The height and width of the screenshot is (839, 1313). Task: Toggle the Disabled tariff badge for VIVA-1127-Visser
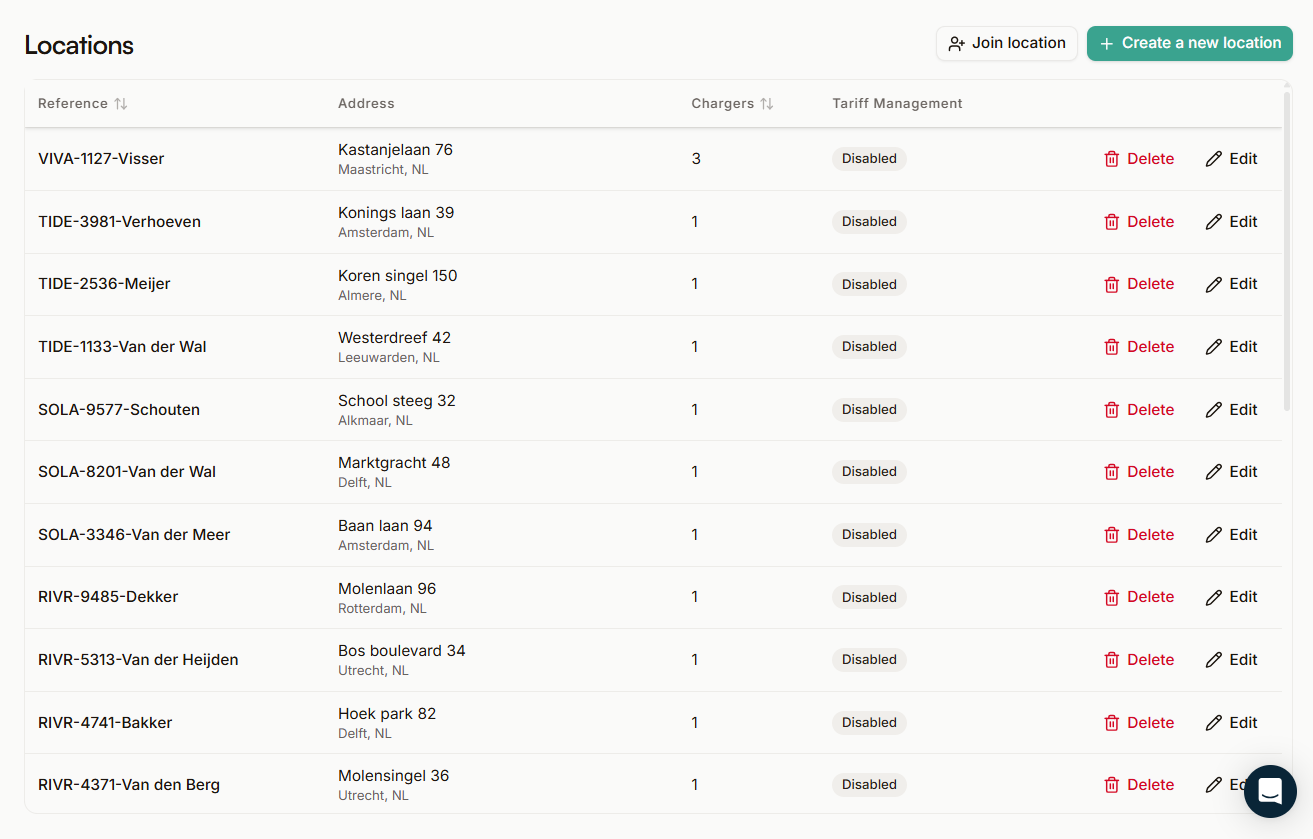(x=868, y=158)
